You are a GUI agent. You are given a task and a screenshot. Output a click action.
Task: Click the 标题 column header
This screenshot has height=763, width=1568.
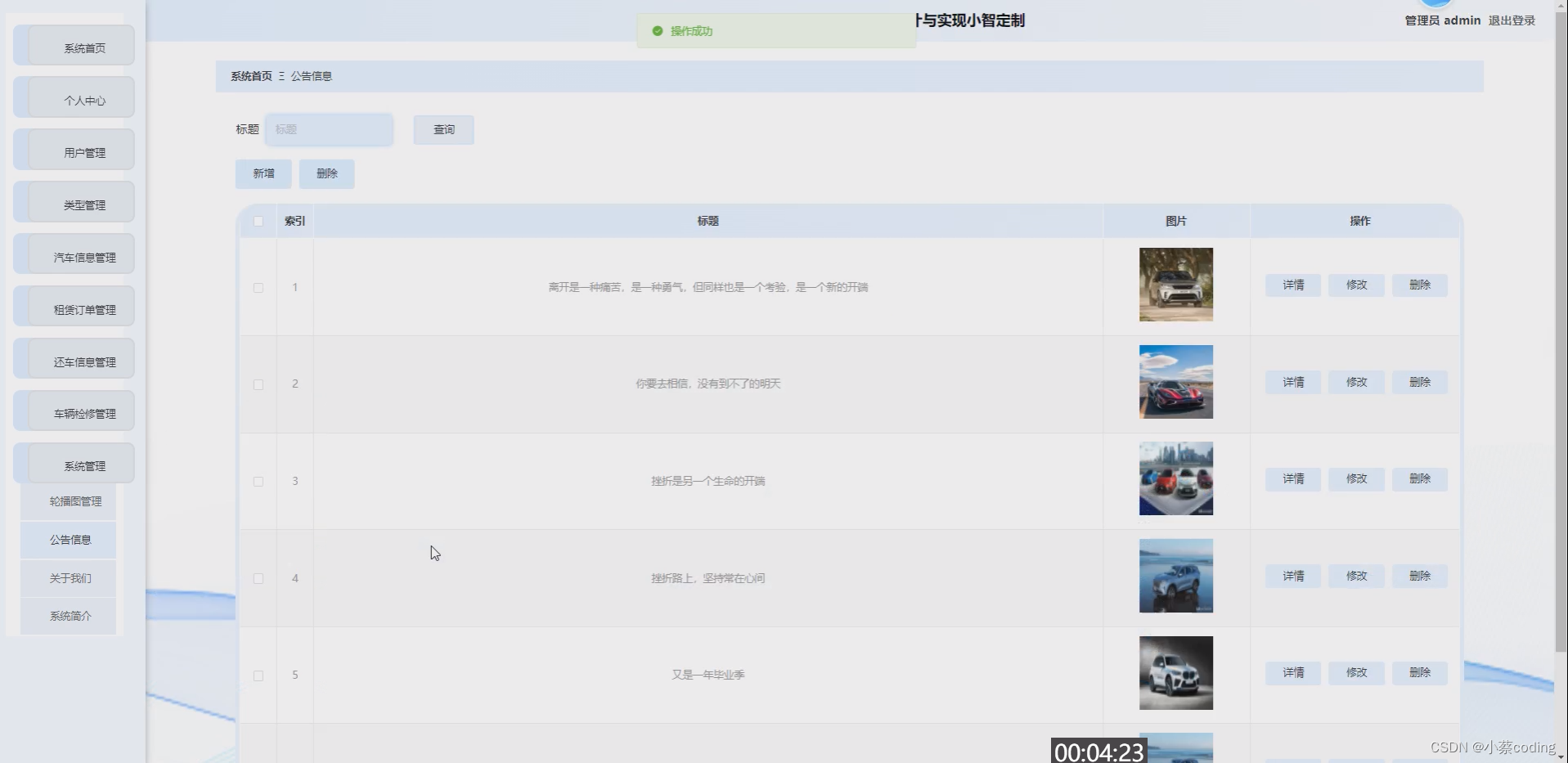pyautogui.click(x=708, y=221)
